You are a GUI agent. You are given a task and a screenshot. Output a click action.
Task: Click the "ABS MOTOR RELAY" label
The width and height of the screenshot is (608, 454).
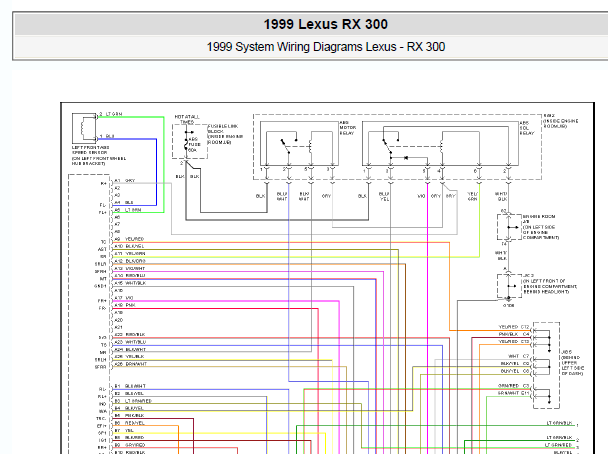[347, 128]
